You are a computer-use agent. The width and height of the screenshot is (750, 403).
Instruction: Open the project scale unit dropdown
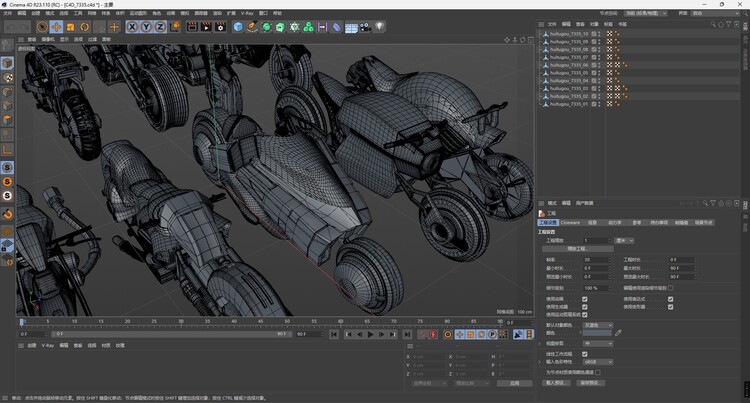(x=625, y=240)
